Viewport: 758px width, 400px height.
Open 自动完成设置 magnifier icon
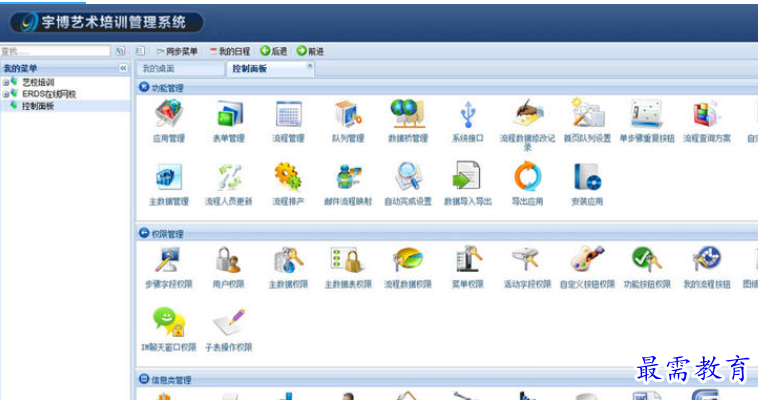408,177
